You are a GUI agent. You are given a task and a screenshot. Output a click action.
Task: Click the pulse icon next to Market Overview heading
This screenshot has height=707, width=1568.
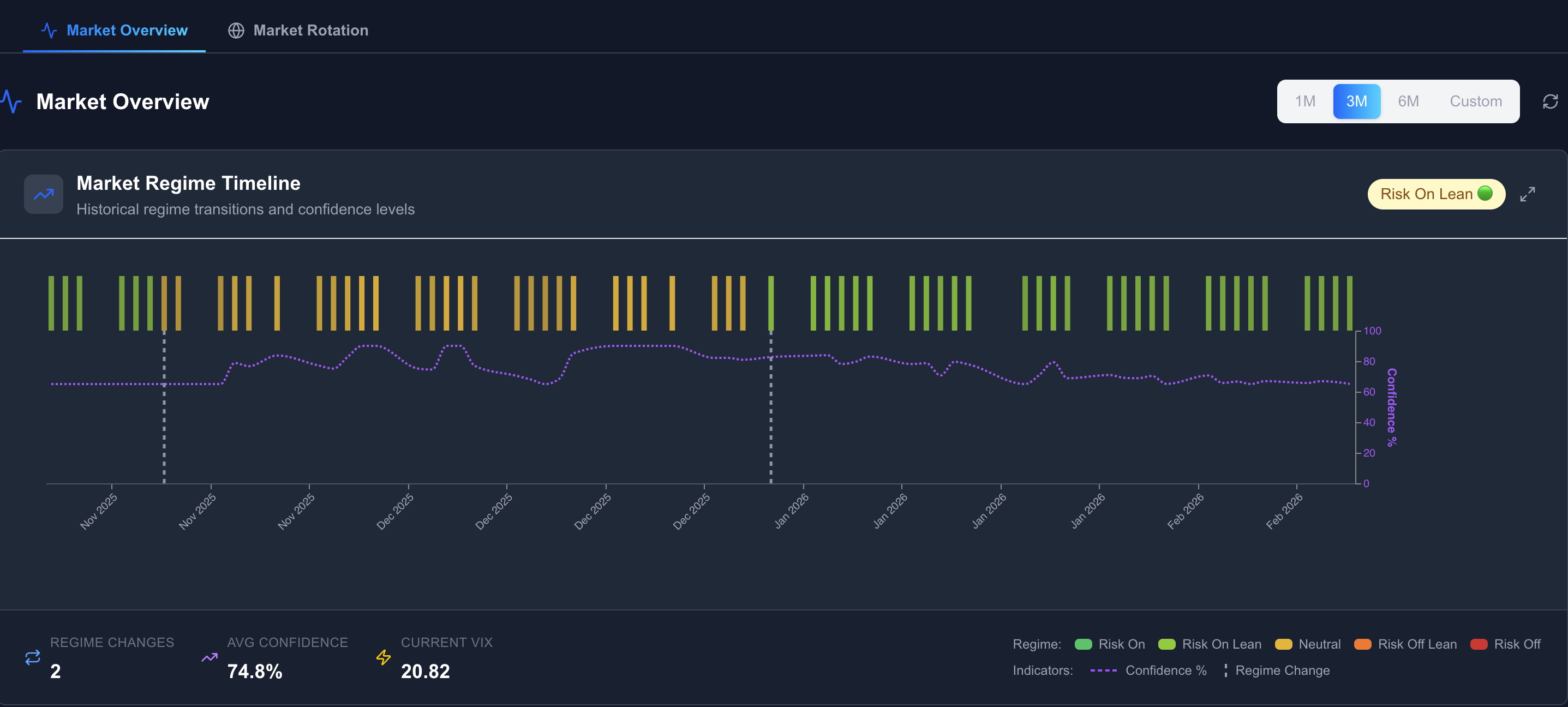click(x=11, y=101)
